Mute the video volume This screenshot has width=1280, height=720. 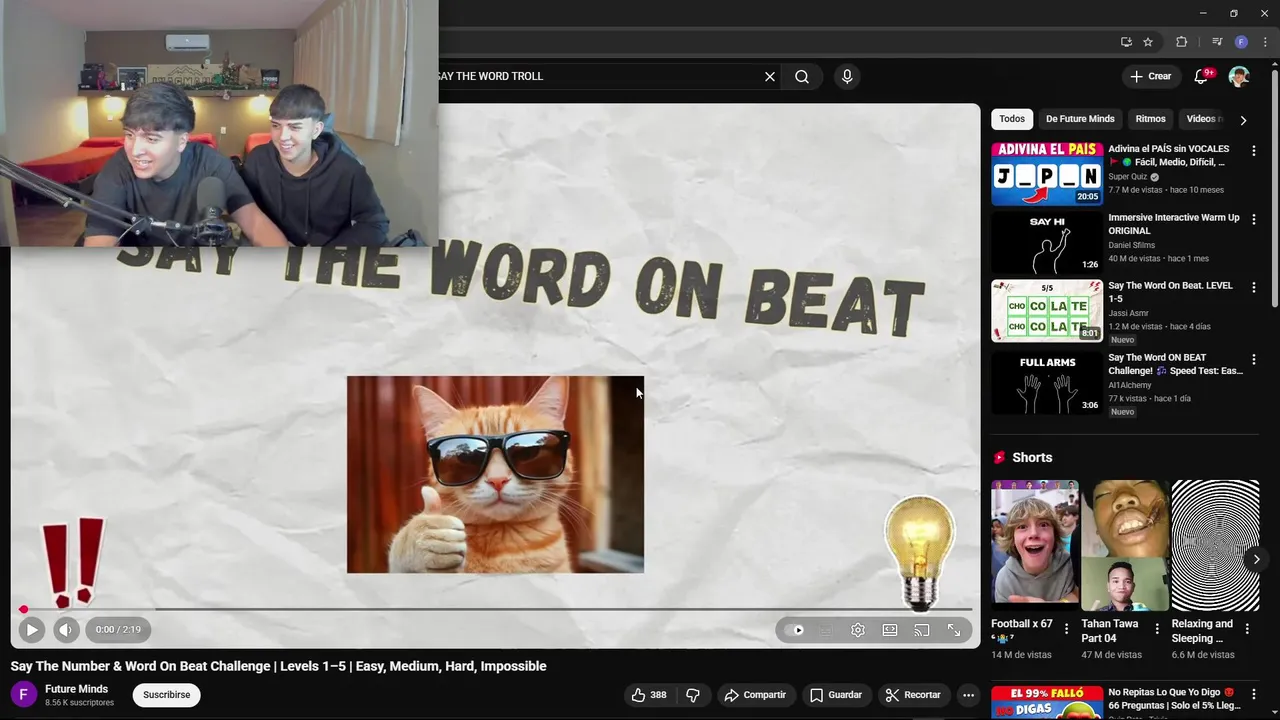coord(66,630)
